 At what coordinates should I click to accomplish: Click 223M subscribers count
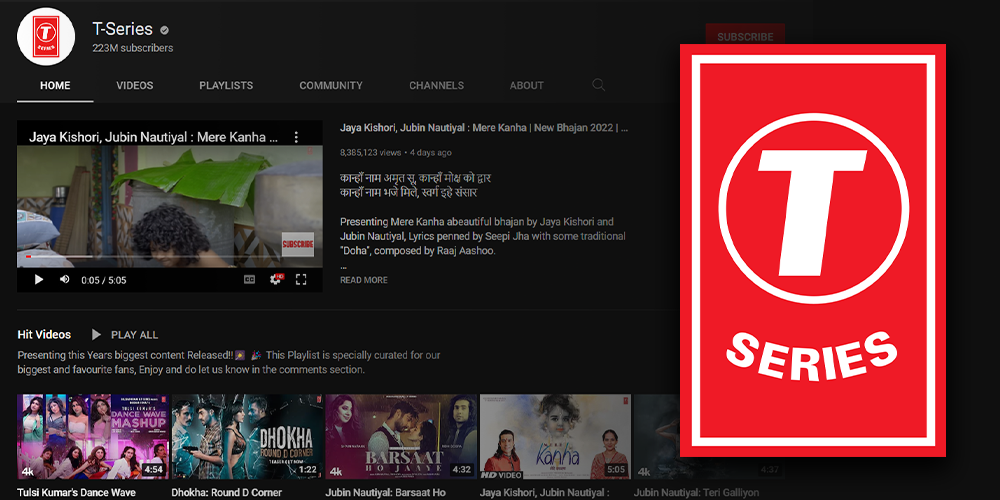pos(133,48)
